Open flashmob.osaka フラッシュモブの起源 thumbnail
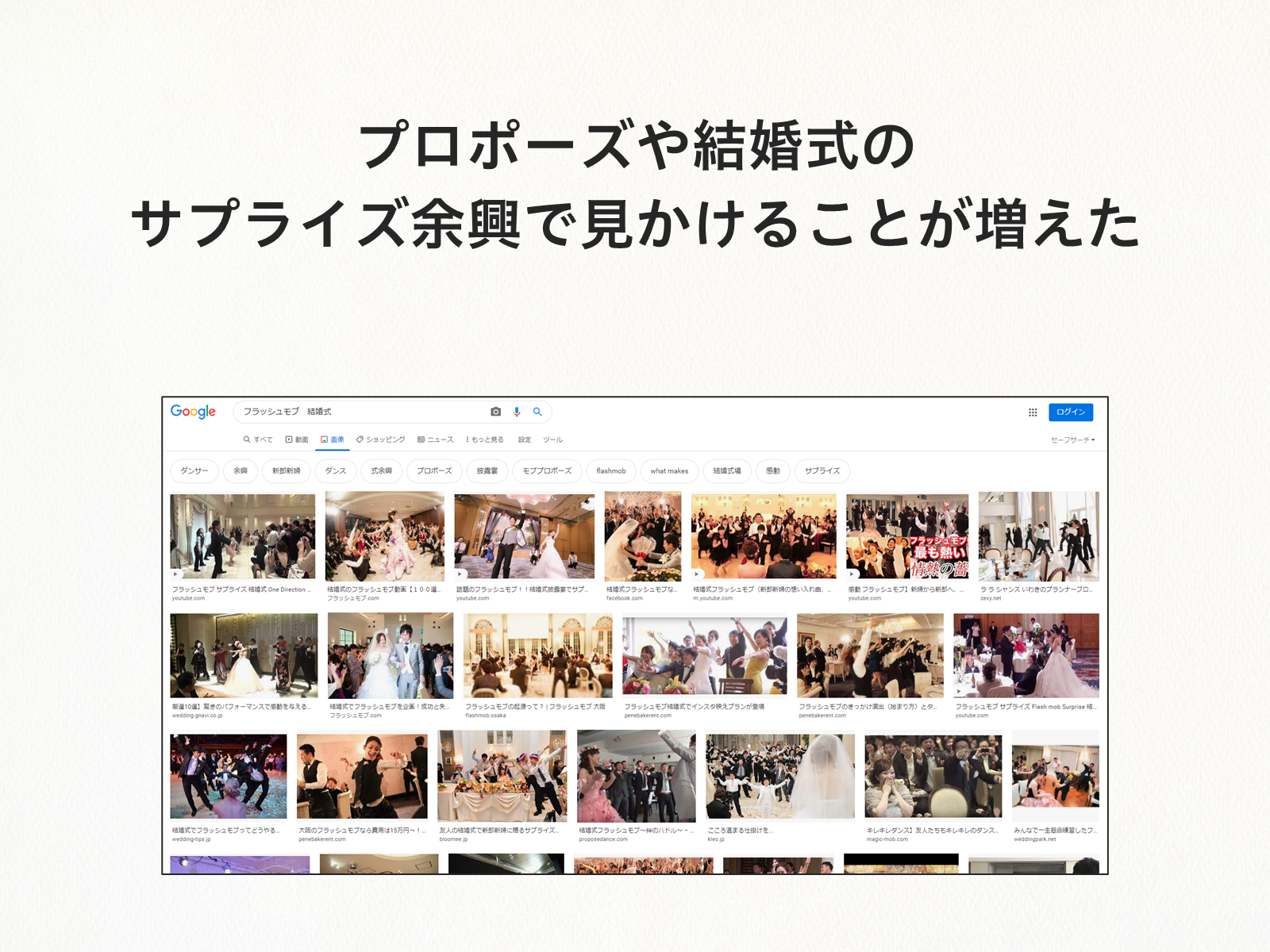The width and height of the screenshot is (1270, 952). pyautogui.click(x=538, y=656)
